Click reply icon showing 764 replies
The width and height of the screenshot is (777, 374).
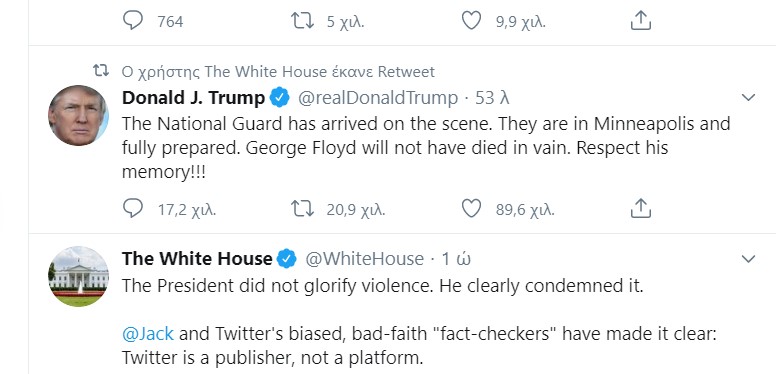[x=133, y=21]
